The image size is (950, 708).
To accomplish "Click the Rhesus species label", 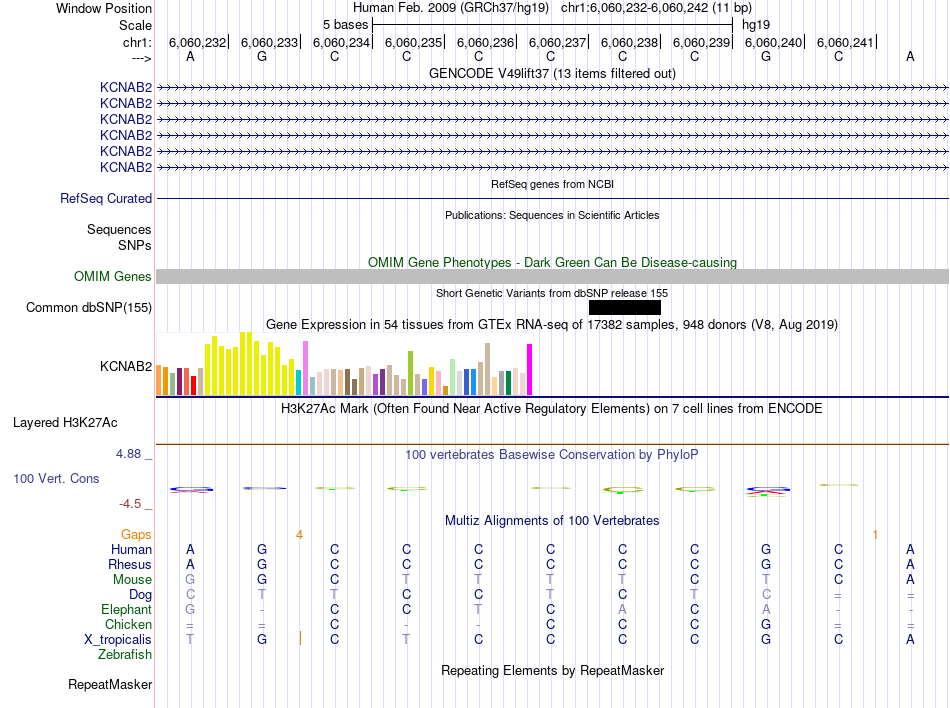I will (x=130, y=564).
